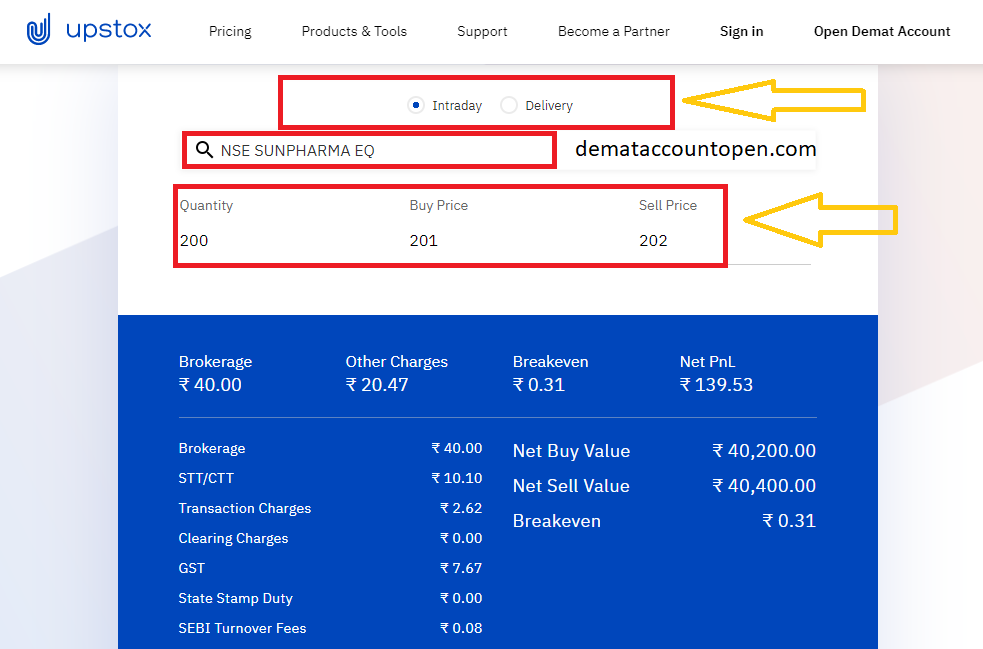
Task: Click the Sign in link
Action: pos(742,31)
